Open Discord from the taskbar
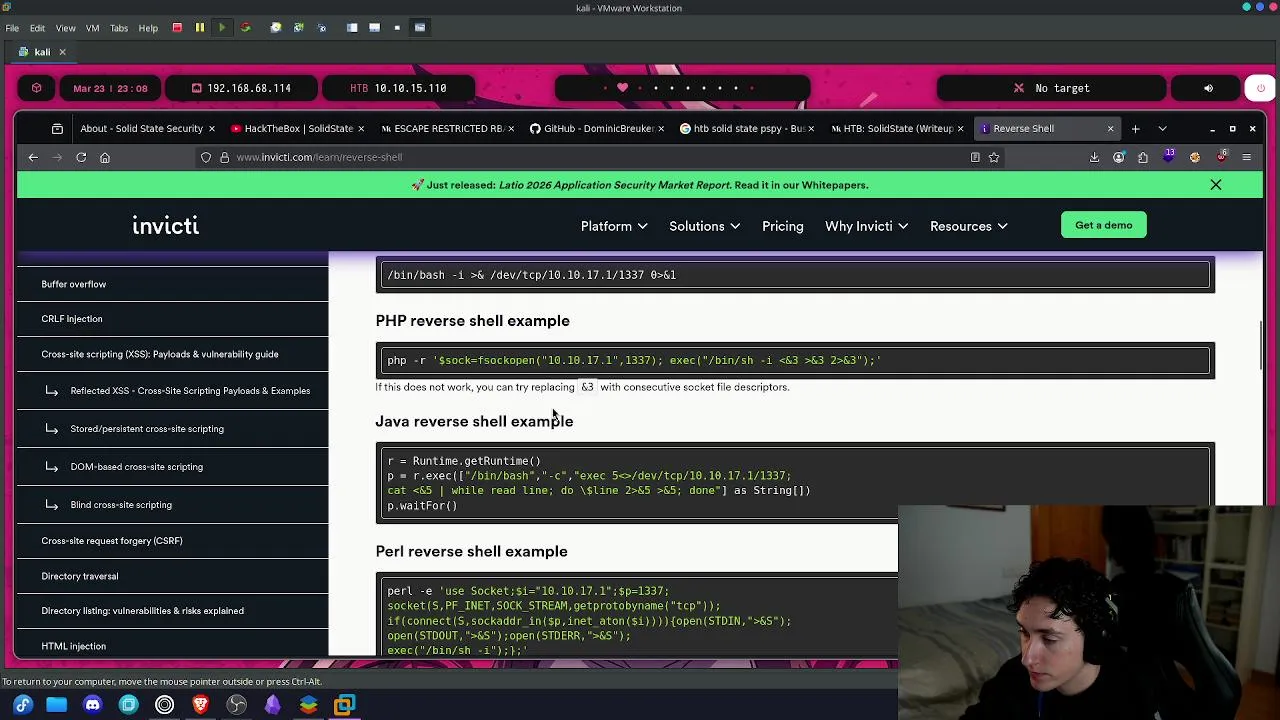This screenshot has width=1280, height=720. tap(92, 705)
